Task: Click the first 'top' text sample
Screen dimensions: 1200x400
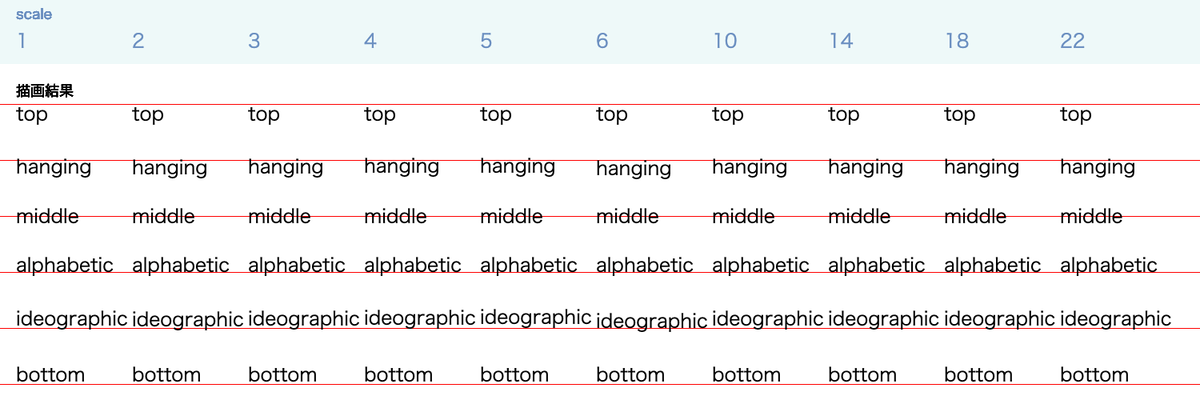Action: point(32,115)
